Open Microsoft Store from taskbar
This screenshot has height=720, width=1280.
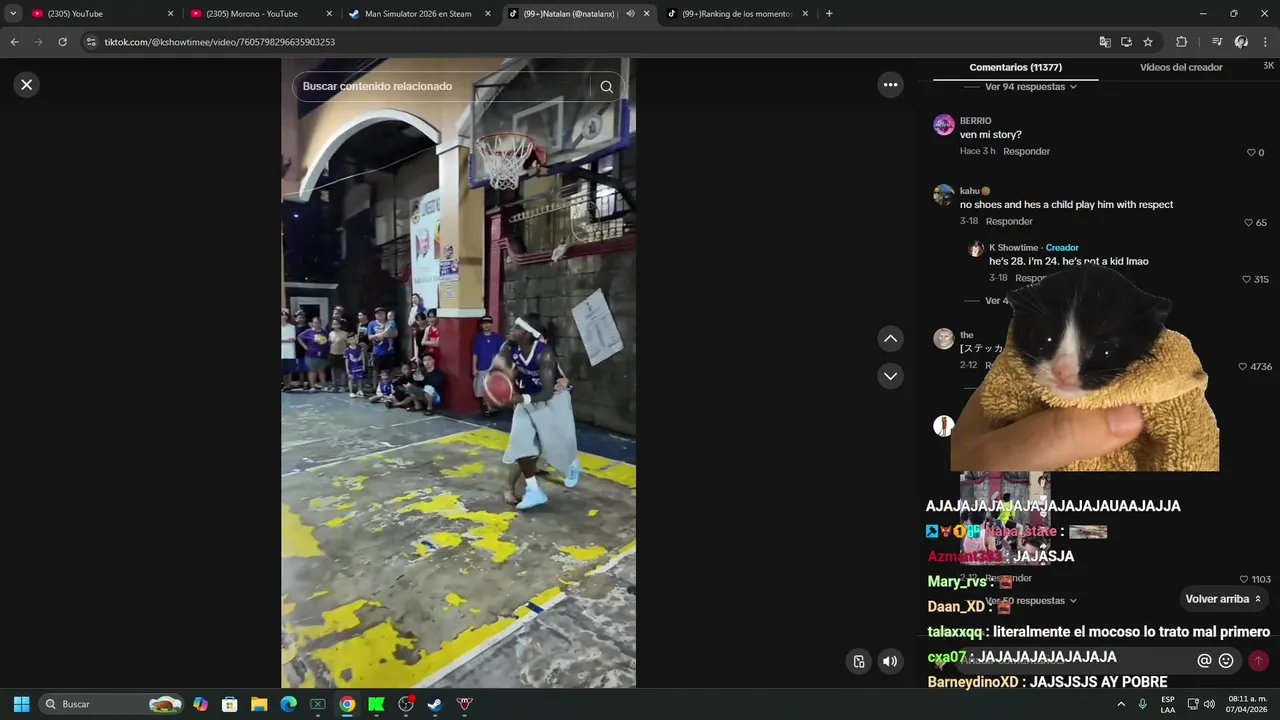coord(229,704)
